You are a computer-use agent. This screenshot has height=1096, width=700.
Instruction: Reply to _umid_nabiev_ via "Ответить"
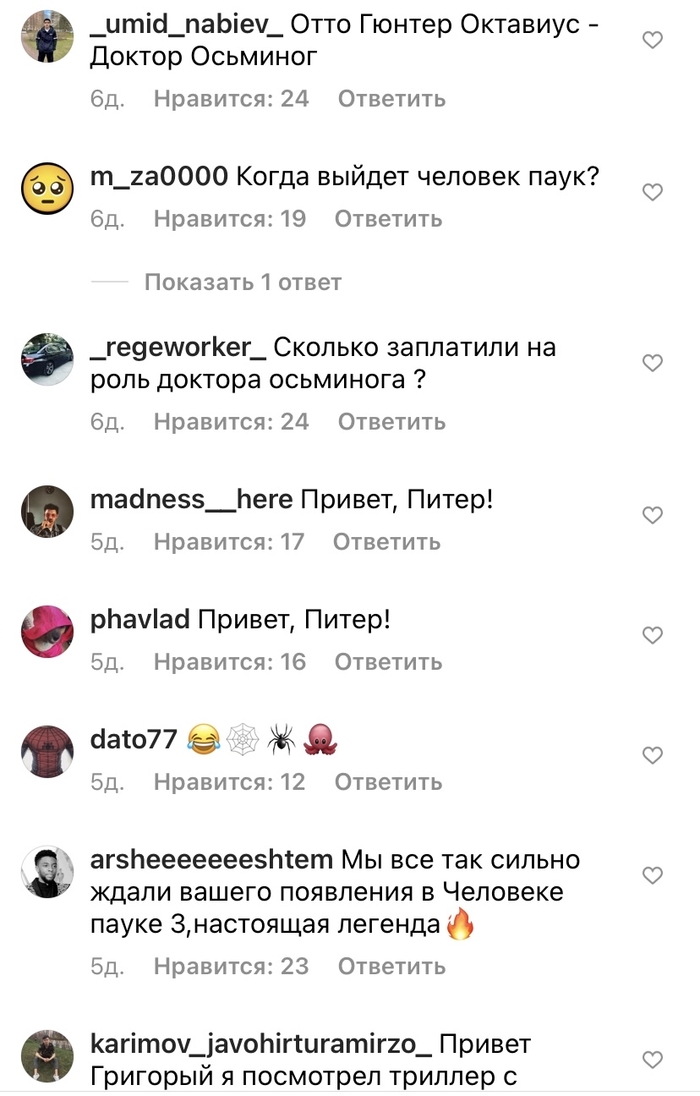tap(392, 99)
